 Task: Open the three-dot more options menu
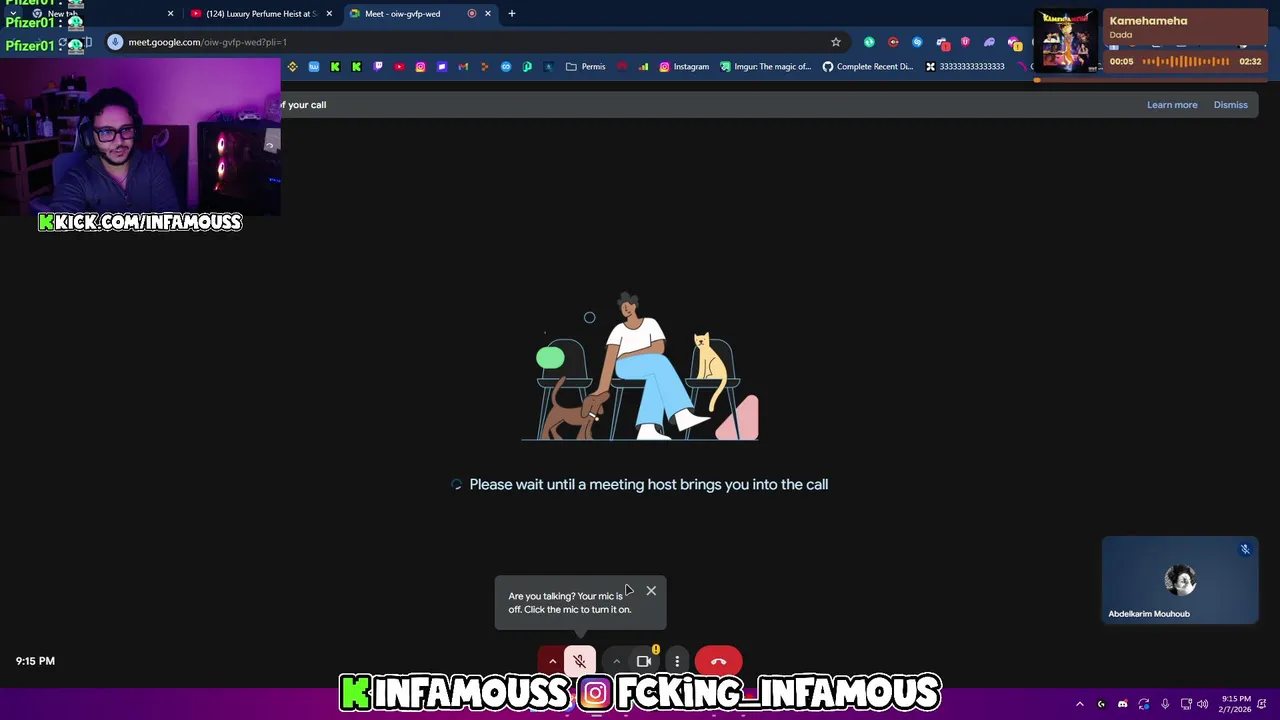coord(677,661)
